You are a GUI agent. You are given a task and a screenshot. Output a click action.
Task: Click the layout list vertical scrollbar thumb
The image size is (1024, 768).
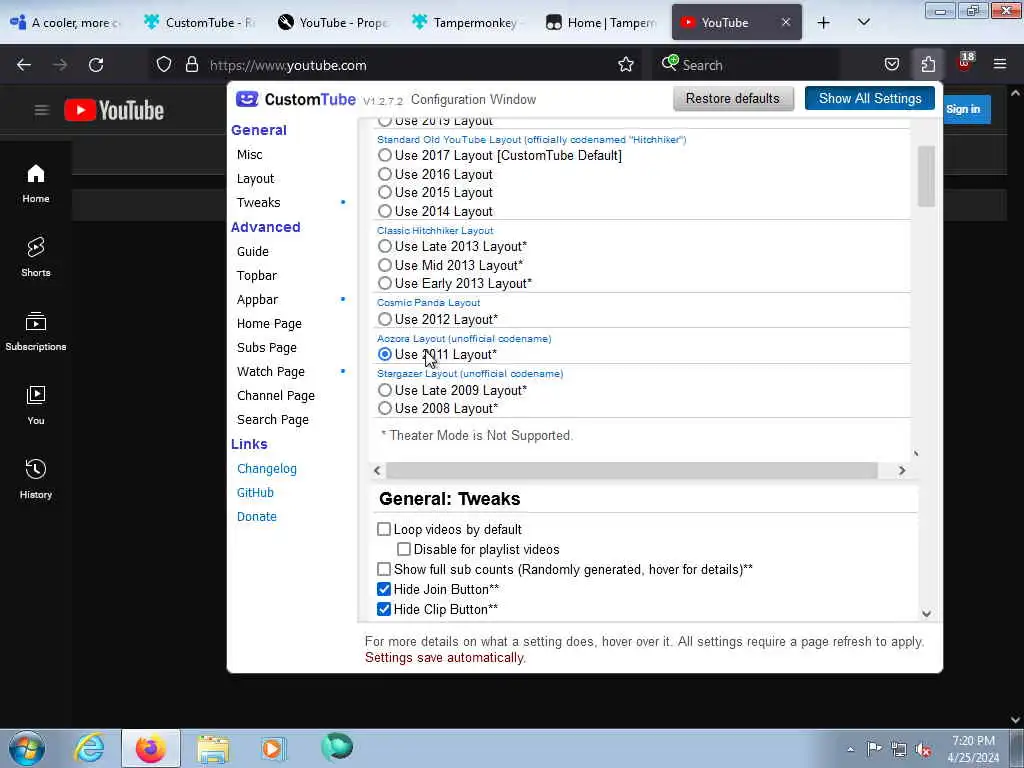pos(926,176)
